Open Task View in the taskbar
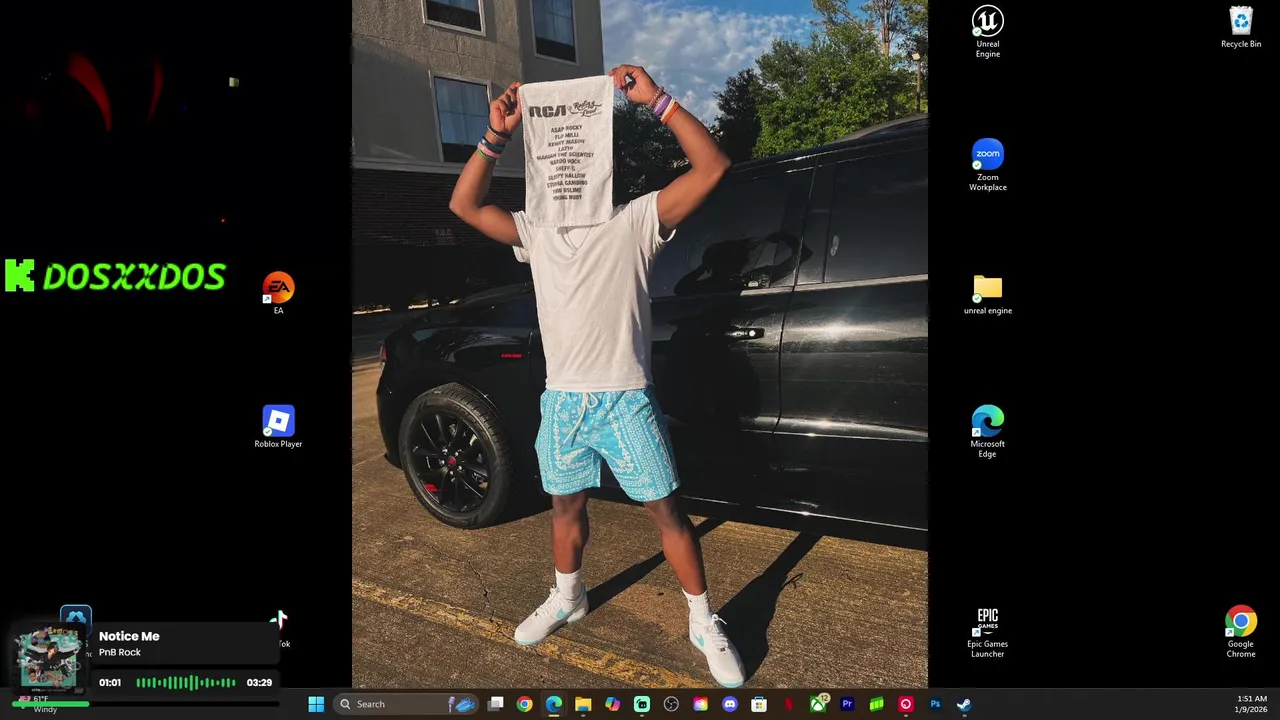The height and width of the screenshot is (720, 1280). pyautogui.click(x=495, y=704)
